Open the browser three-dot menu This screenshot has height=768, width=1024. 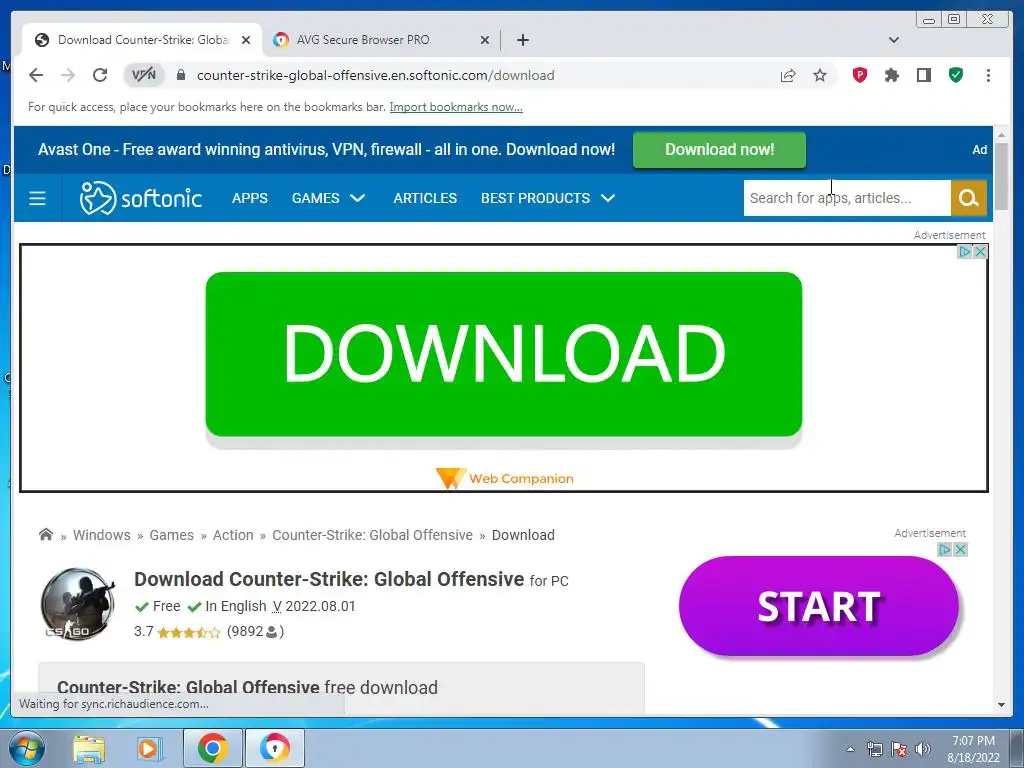point(988,75)
